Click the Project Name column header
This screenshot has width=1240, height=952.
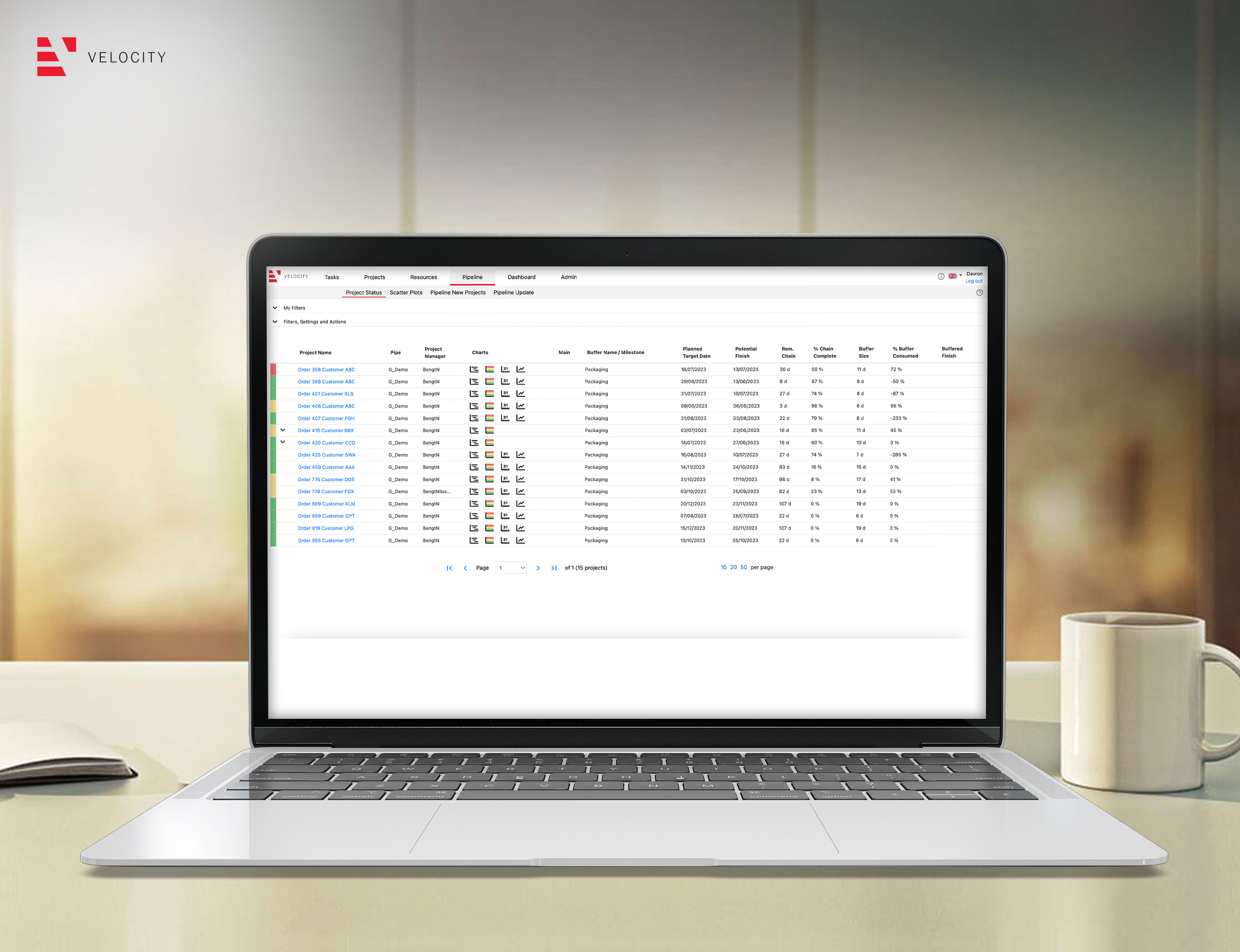click(316, 353)
